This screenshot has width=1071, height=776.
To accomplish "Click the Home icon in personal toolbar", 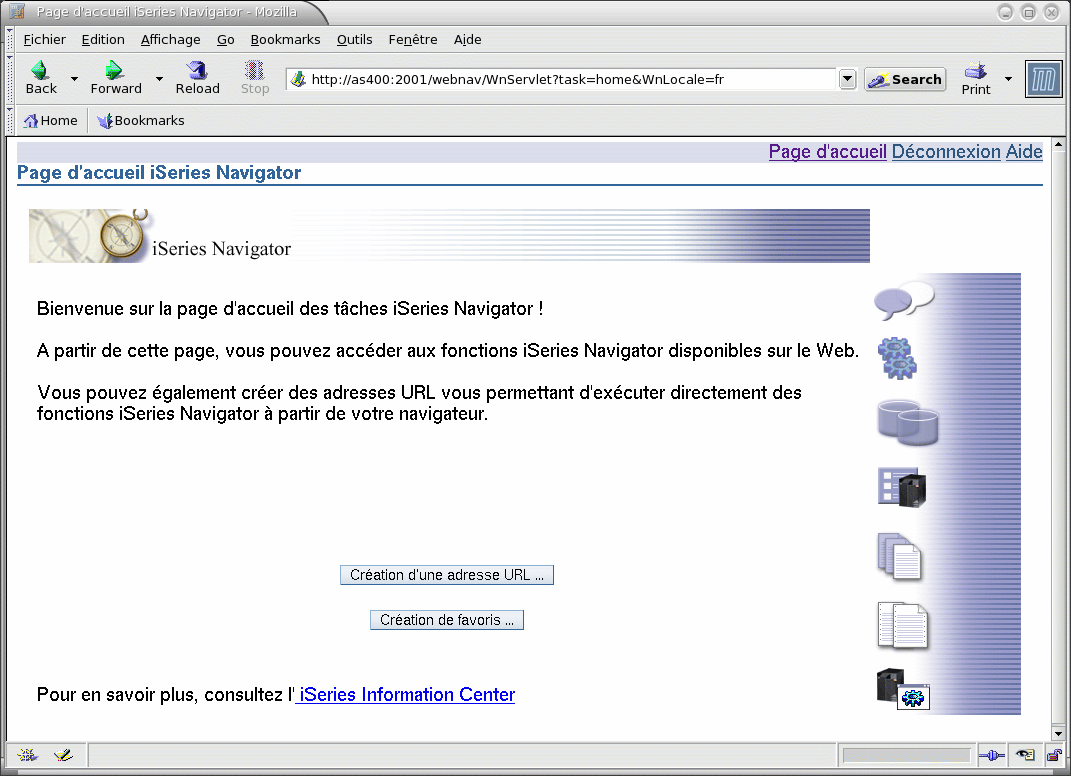I will (31, 121).
